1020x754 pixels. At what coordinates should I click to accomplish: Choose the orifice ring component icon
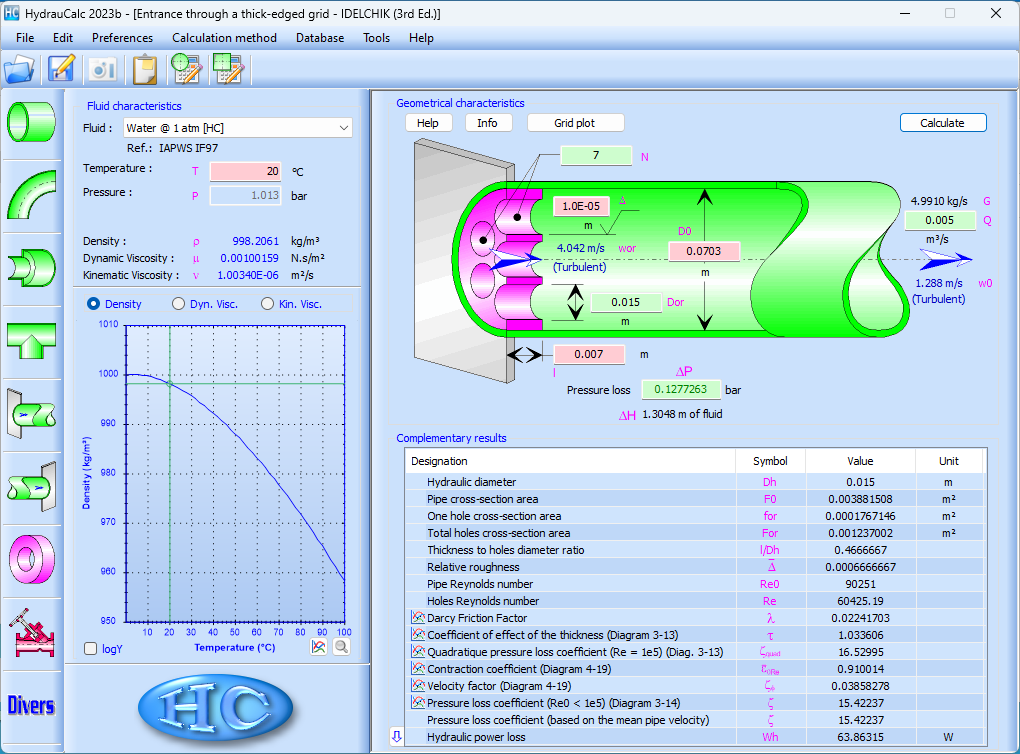(x=31, y=556)
